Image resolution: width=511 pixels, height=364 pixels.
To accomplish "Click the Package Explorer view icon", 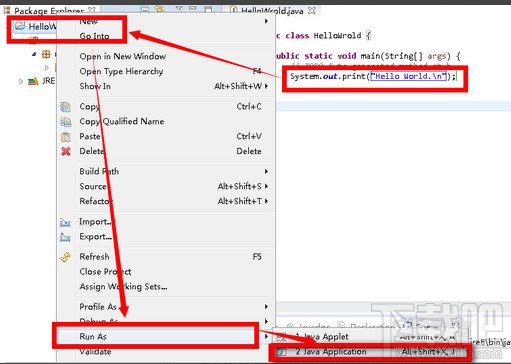I will [7, 11].
